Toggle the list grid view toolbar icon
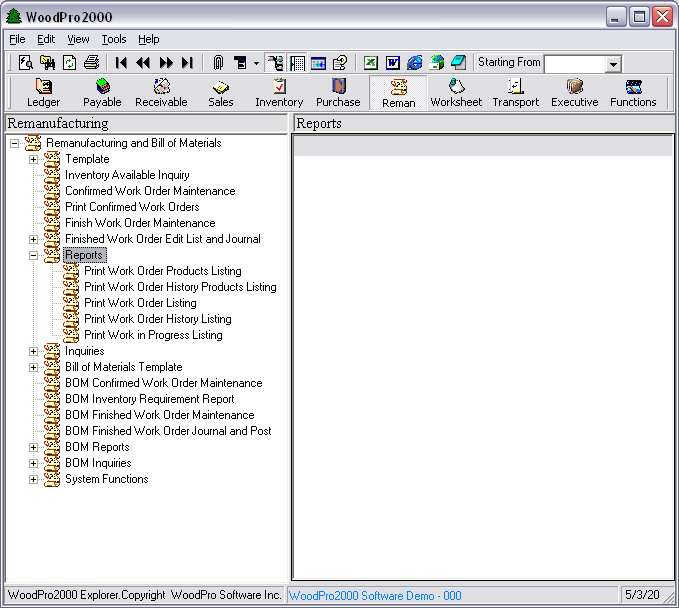The width and height of the screenshot is (679, 608). click(297, 63)
